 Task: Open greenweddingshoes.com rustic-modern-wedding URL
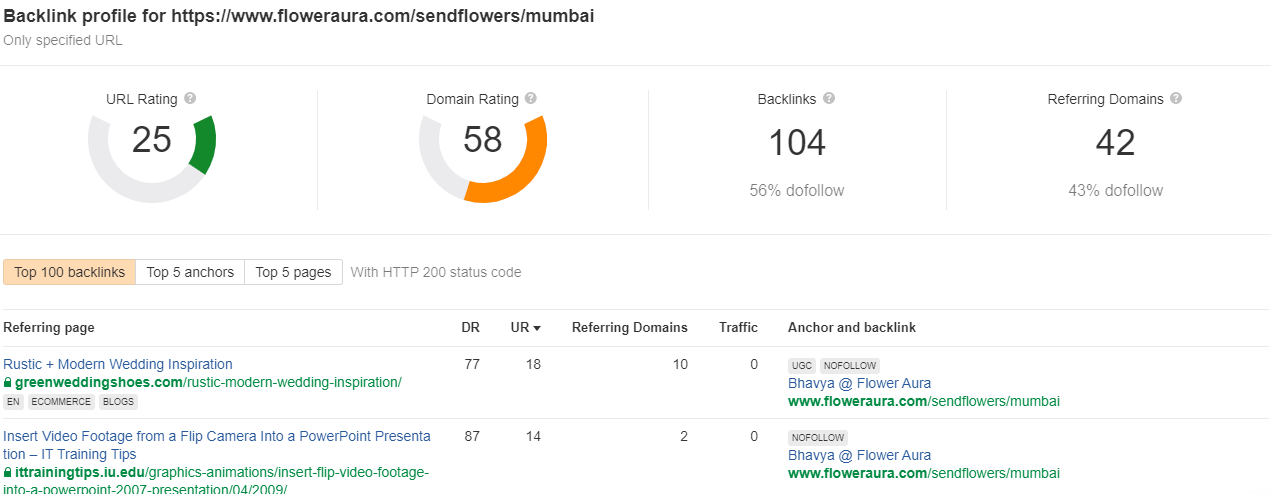[208, 382]
